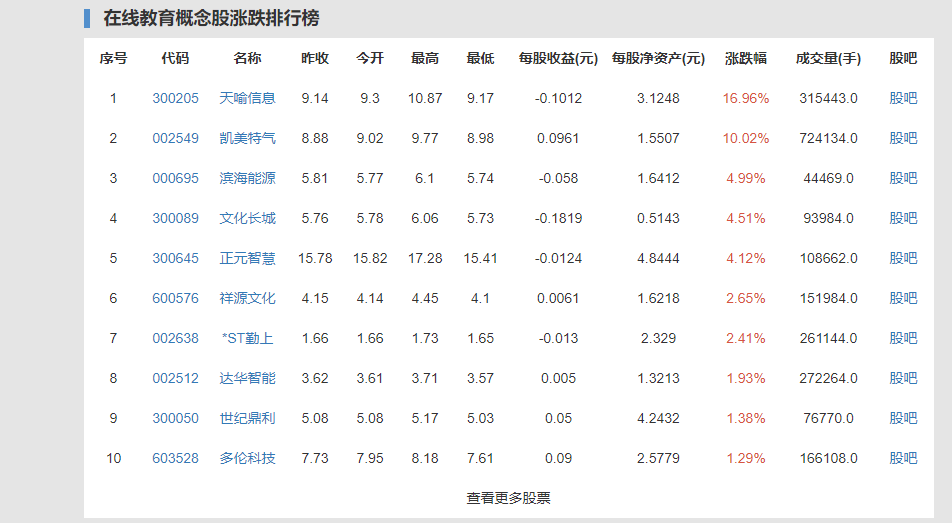Open stock code 300645 link
This screenshot has width=952, height=523.
(175, 259)
